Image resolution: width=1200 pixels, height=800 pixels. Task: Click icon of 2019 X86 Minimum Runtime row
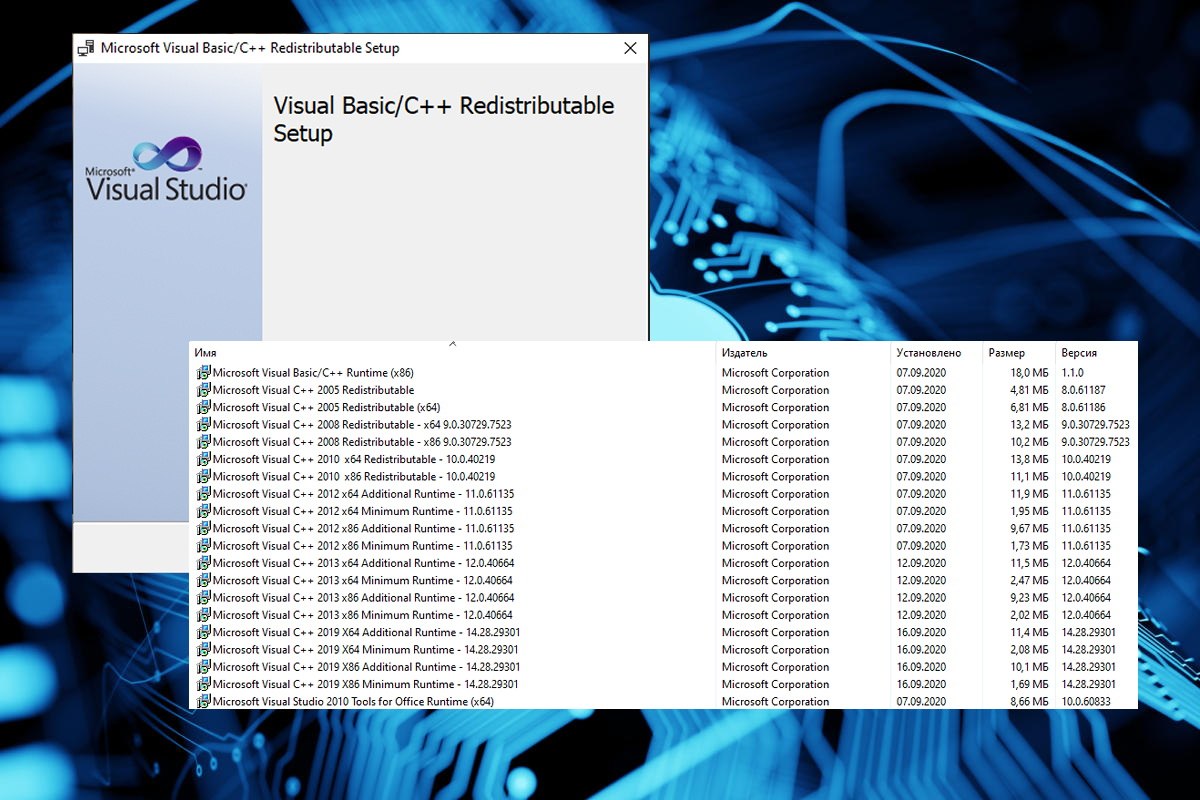[x=203, y=684]
